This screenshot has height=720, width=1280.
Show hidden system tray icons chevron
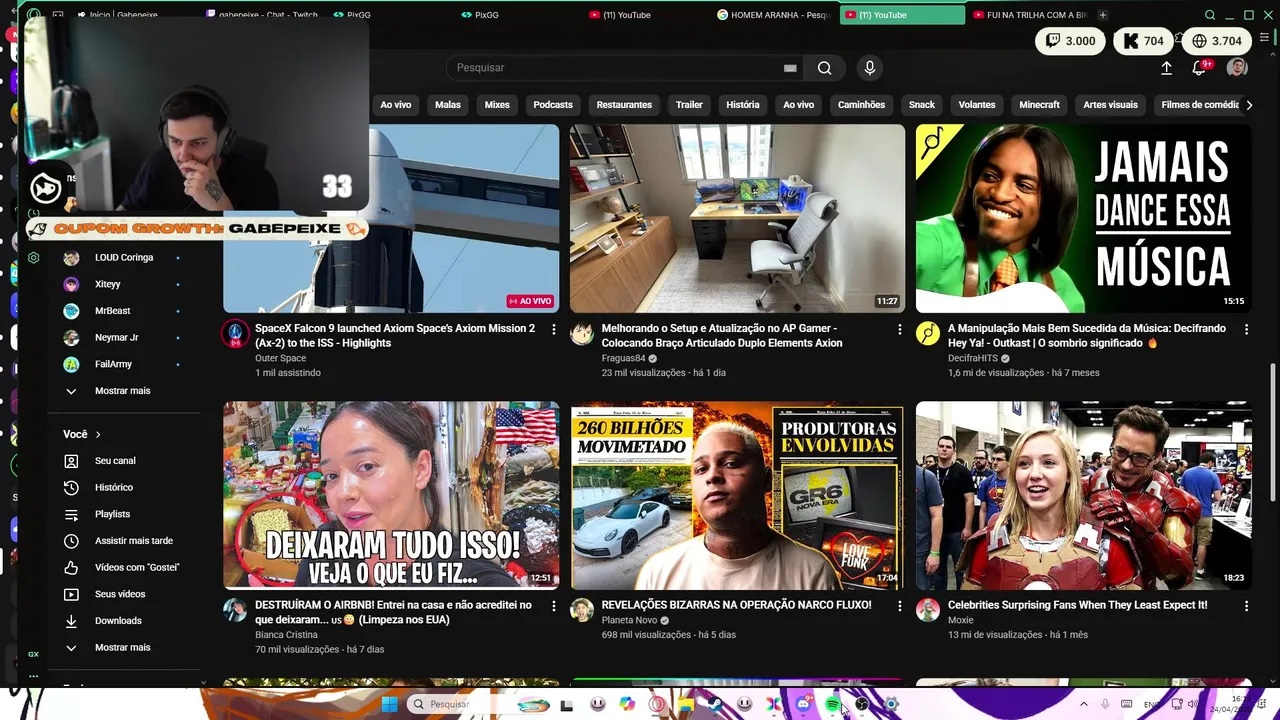1084,704
